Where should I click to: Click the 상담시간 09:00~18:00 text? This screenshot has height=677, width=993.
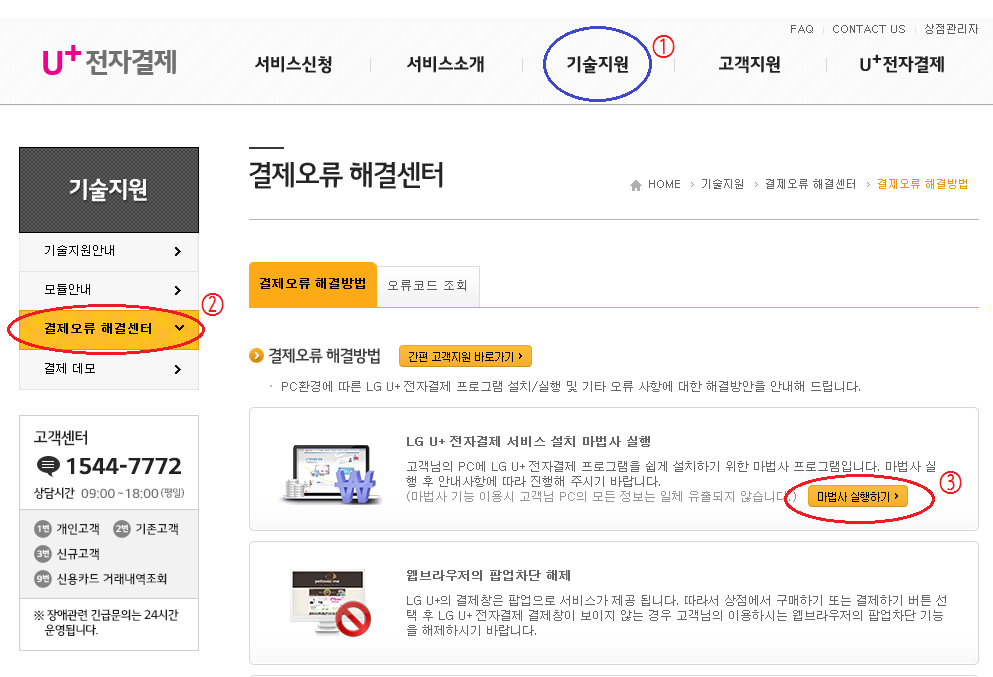(x=109, y=493)
